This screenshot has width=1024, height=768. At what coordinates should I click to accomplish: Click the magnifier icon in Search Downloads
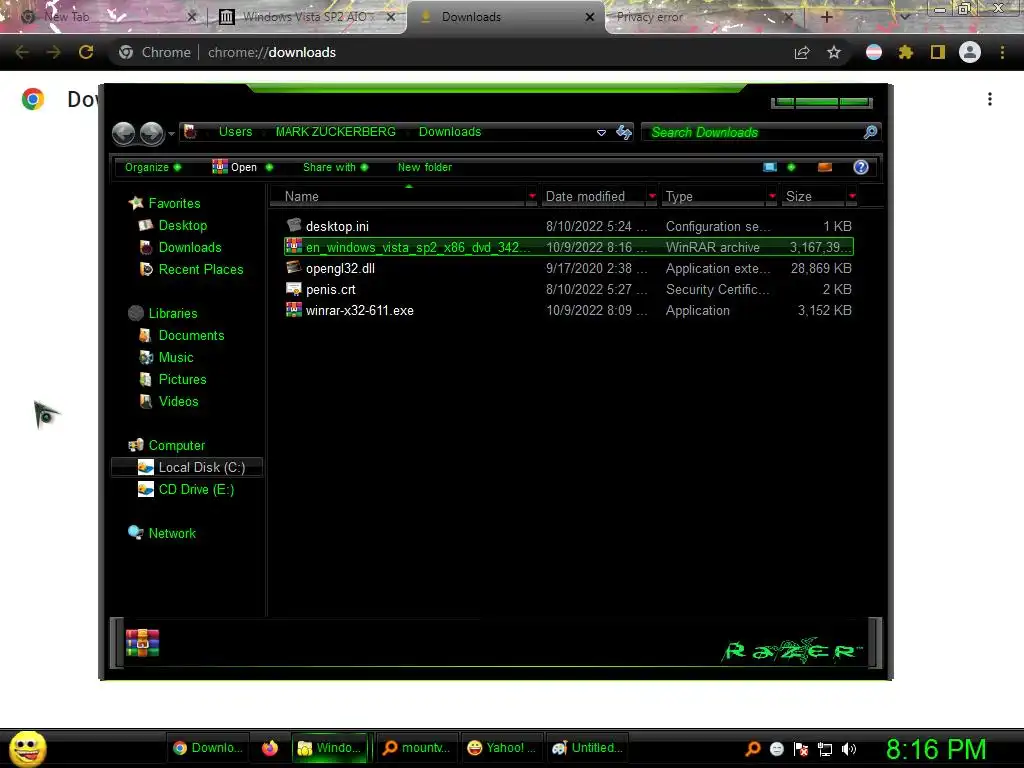click(x=870, y=133)
